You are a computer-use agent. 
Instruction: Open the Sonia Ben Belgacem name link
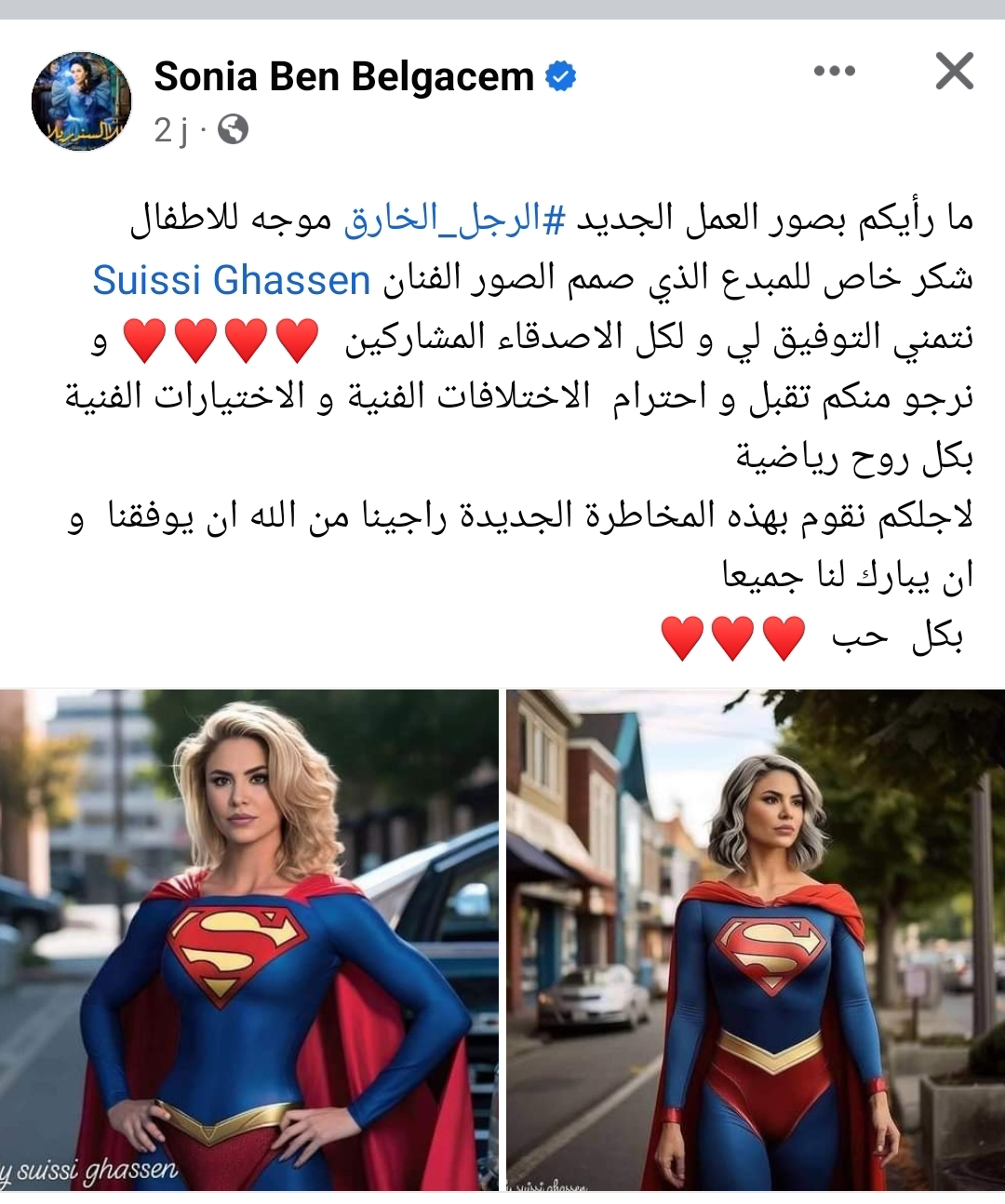(x=343, y=76)
